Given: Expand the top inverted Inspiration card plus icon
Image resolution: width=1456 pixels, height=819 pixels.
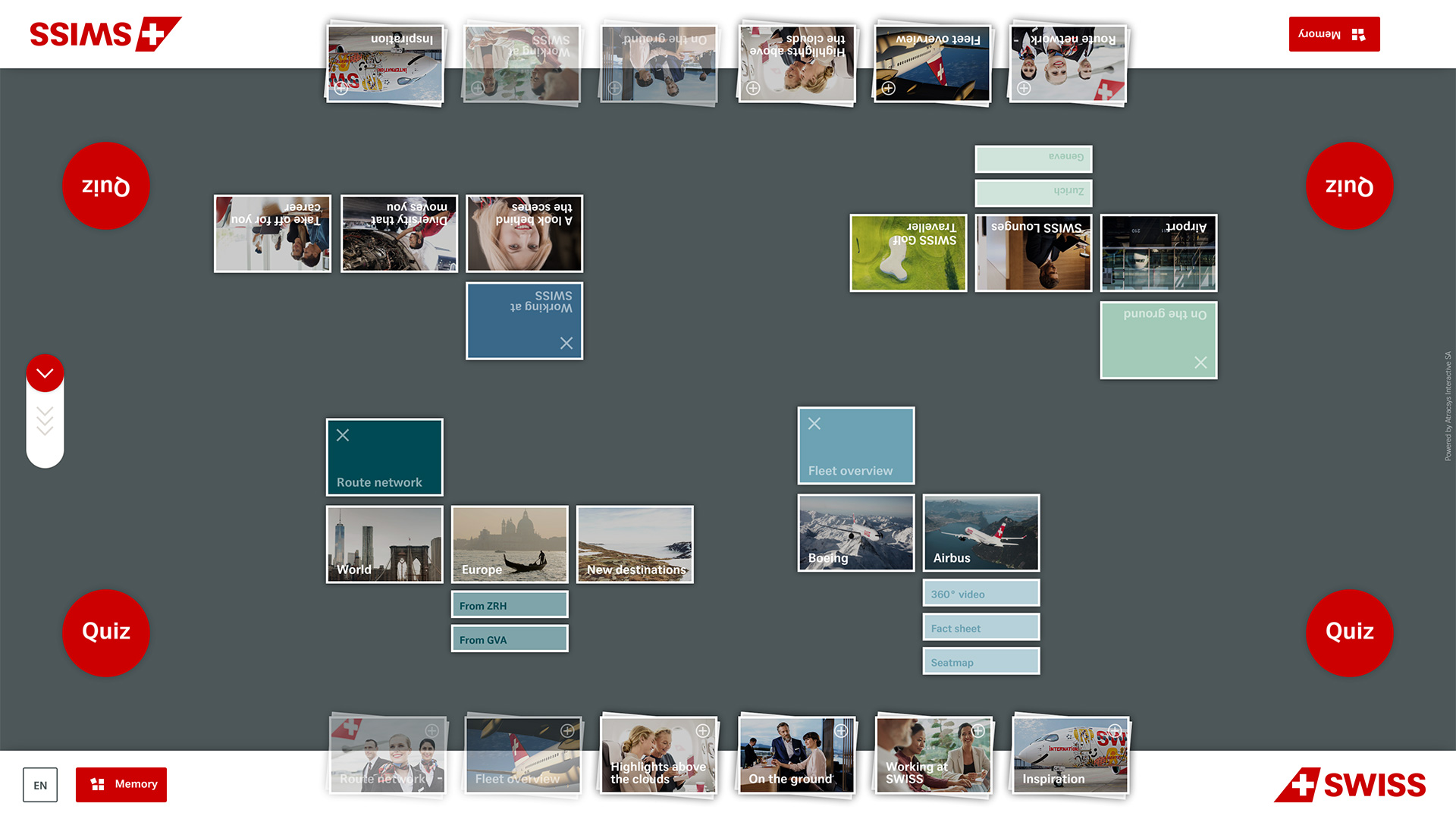Looking at the screenshot, I should [341, 89].
